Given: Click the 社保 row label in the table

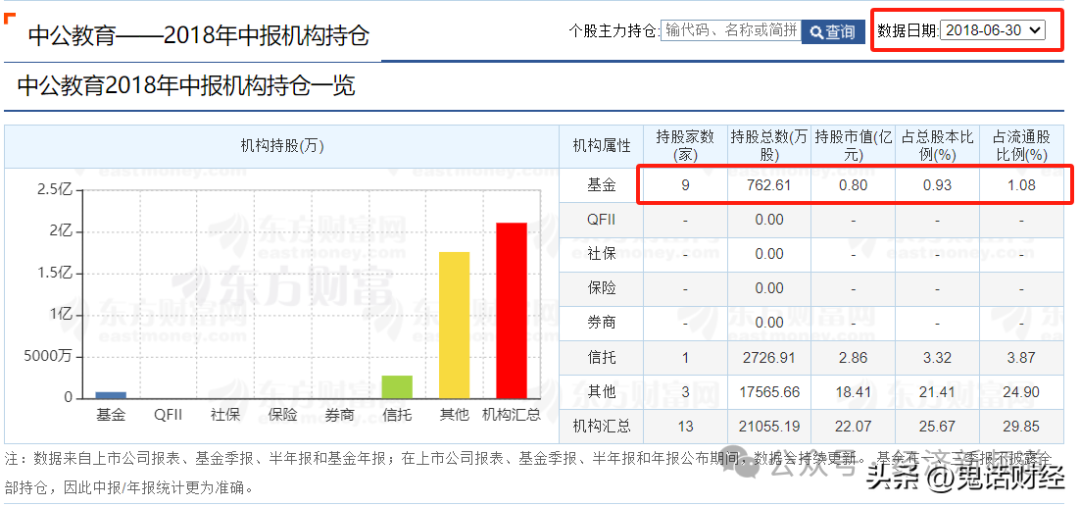Looking at the screenshot, I should tap(601, 254).
